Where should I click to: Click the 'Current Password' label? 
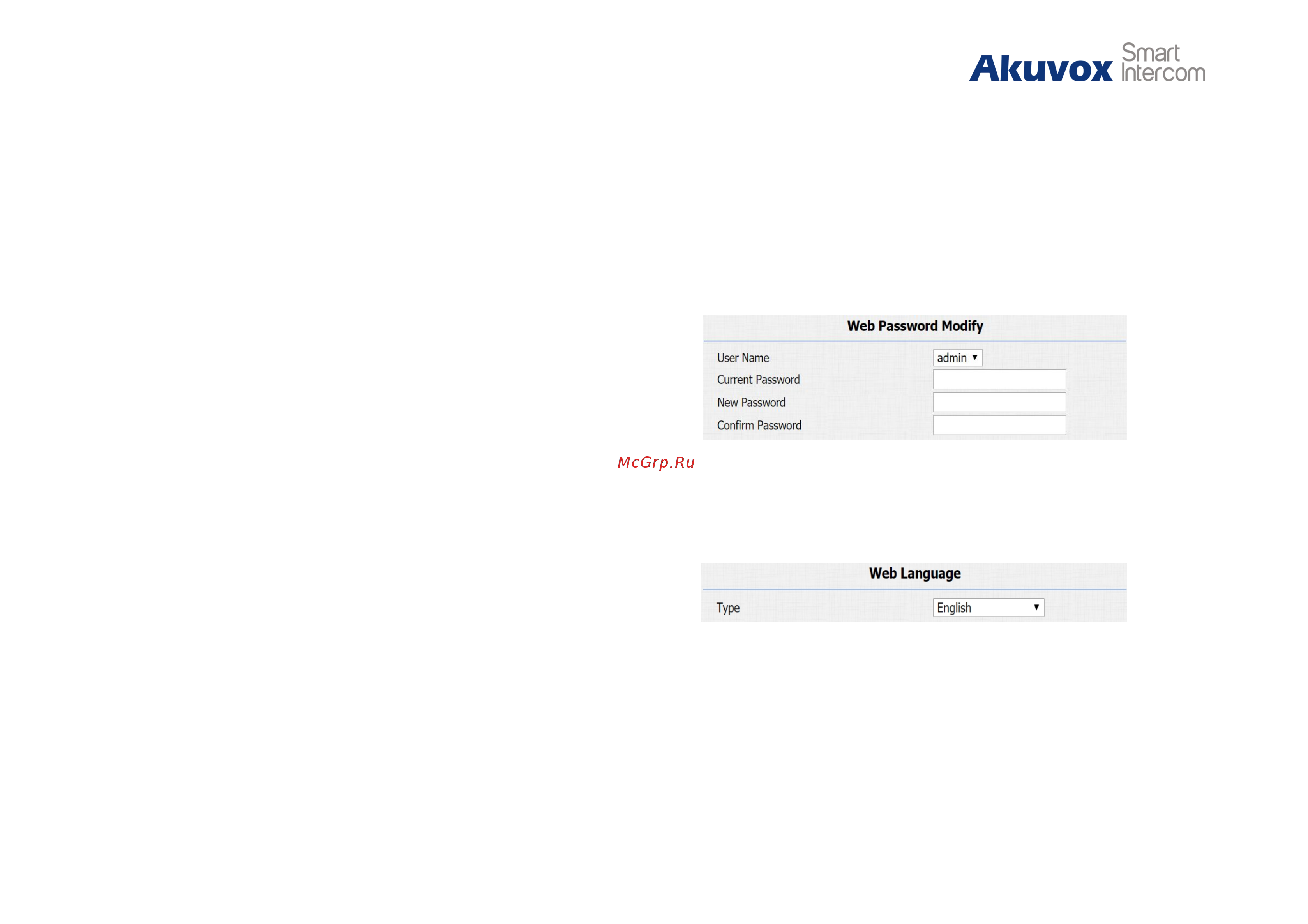[x=758, y=380]
